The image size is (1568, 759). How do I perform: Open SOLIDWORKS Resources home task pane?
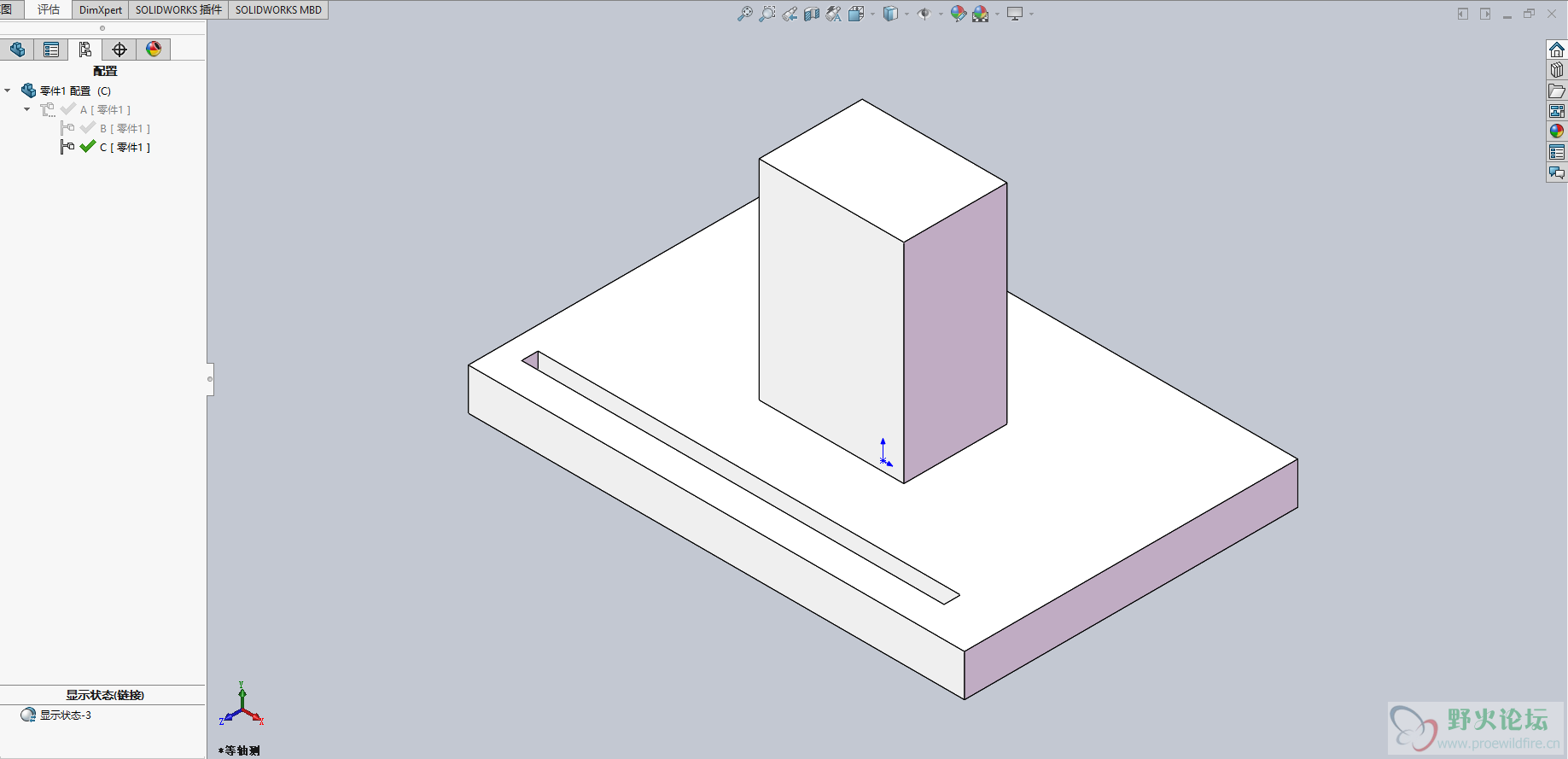coord(1557,50)
